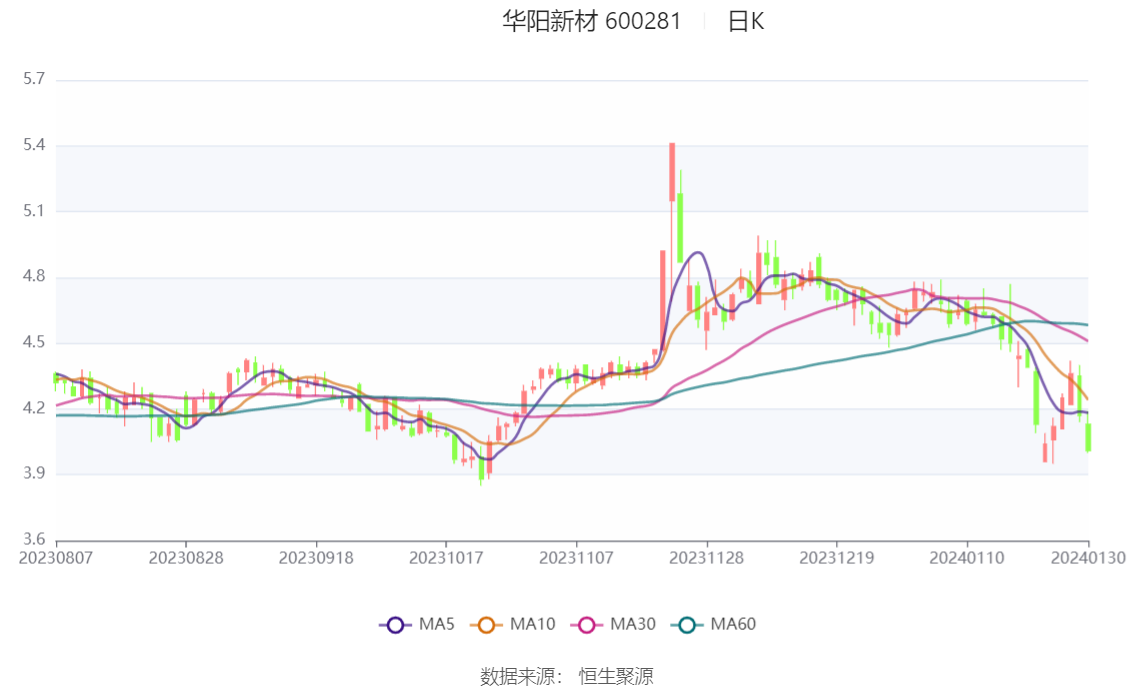Click x-axis date label 20231017
Screen dimensions: 1134x689
pyautogui.click(x=446, y=558)
